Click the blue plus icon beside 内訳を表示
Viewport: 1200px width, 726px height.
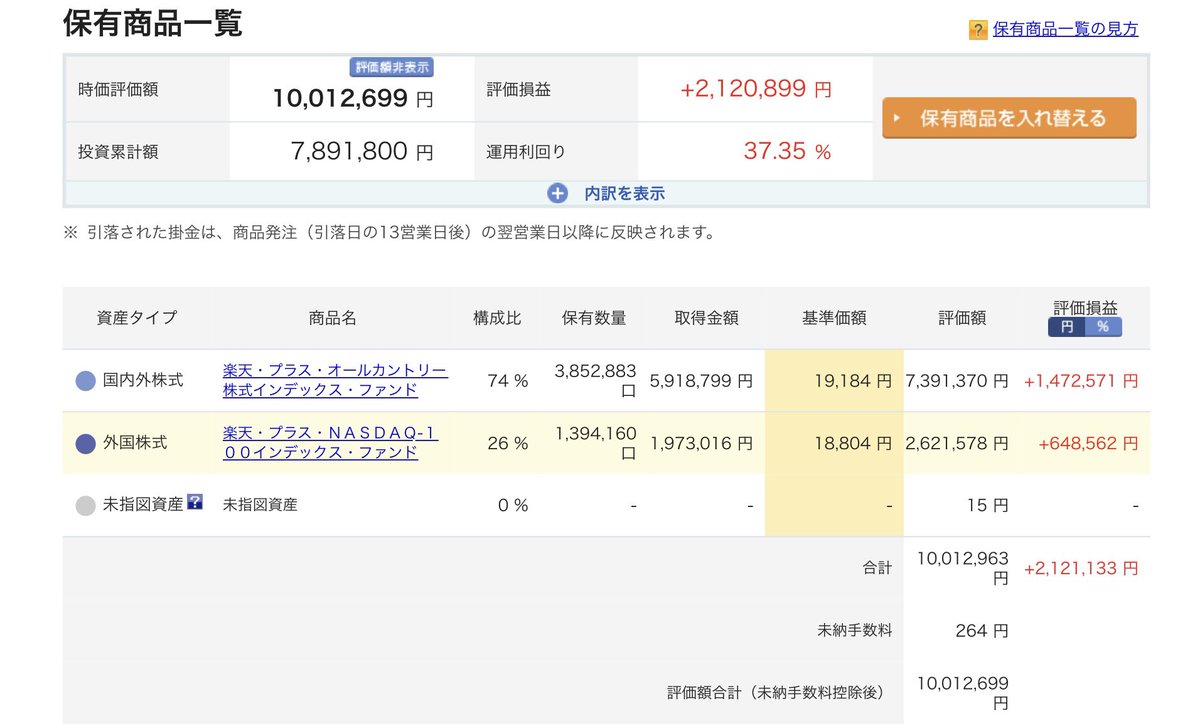[557, 194]
